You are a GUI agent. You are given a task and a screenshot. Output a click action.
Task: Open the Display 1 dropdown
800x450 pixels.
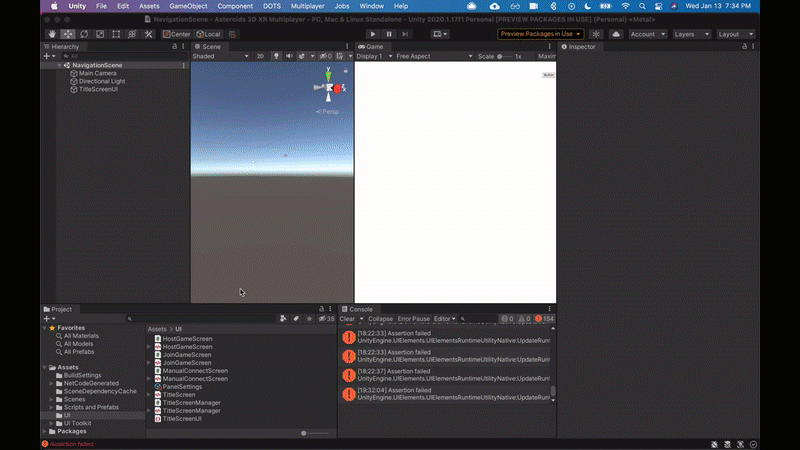[x=374, y=56]
